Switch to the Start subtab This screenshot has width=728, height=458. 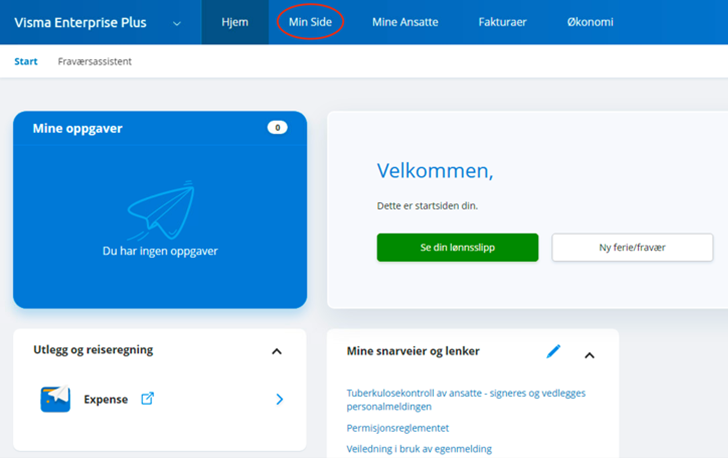(26, 62)
